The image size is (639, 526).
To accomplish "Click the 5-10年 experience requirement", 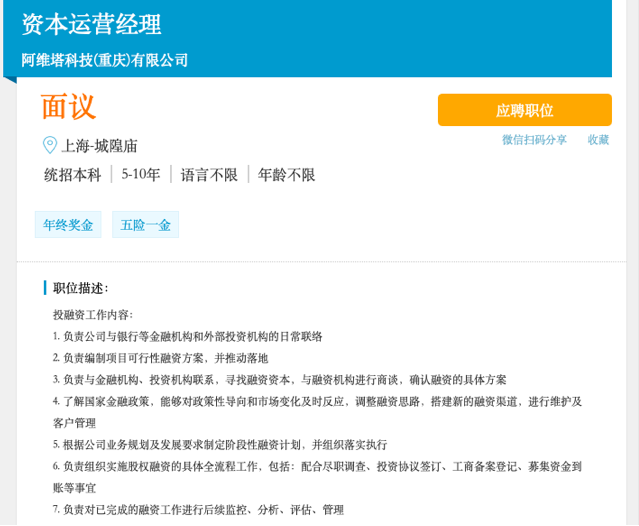I will (x=141, y=175).
